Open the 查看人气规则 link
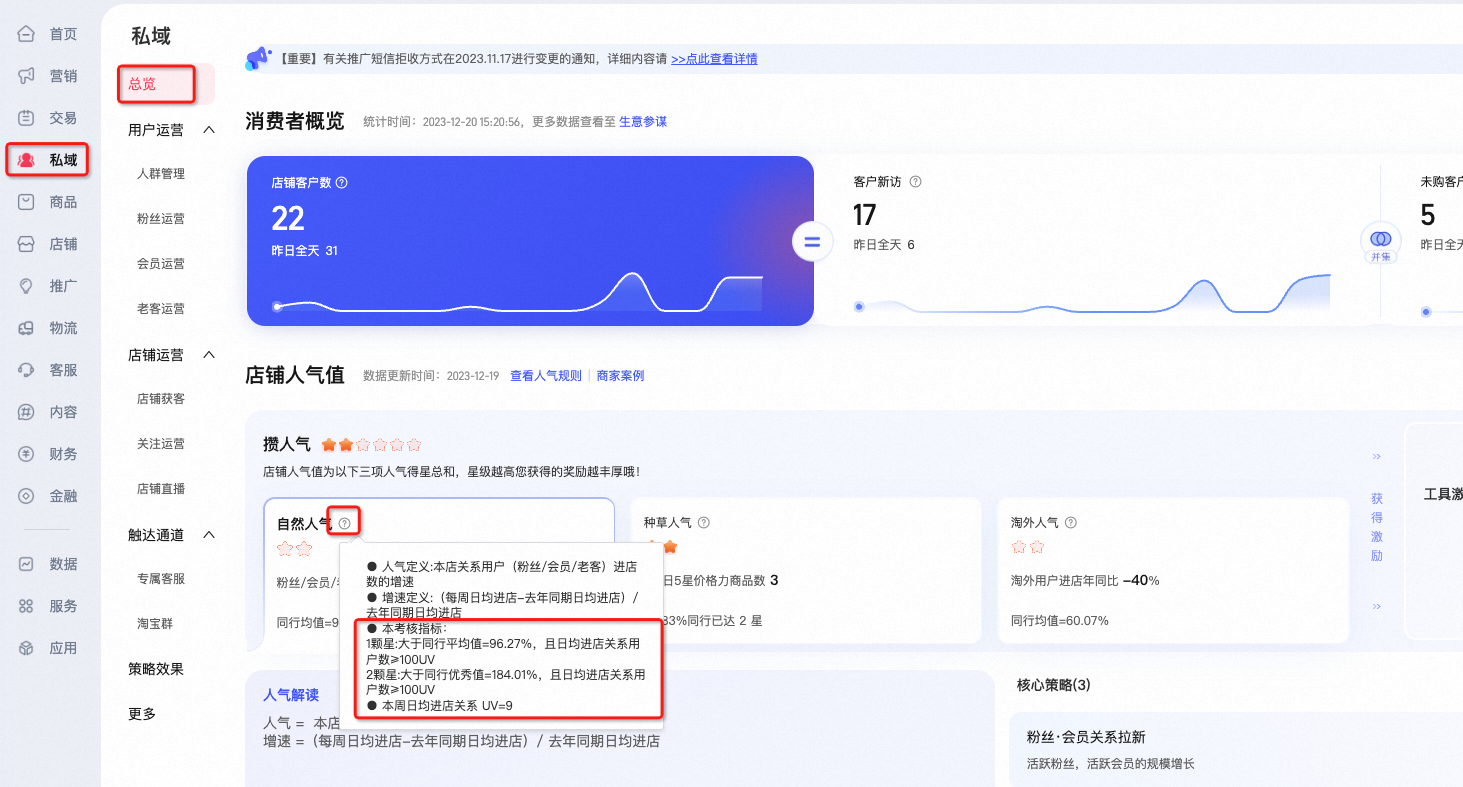1463x787 pixels. coord(546,376)
